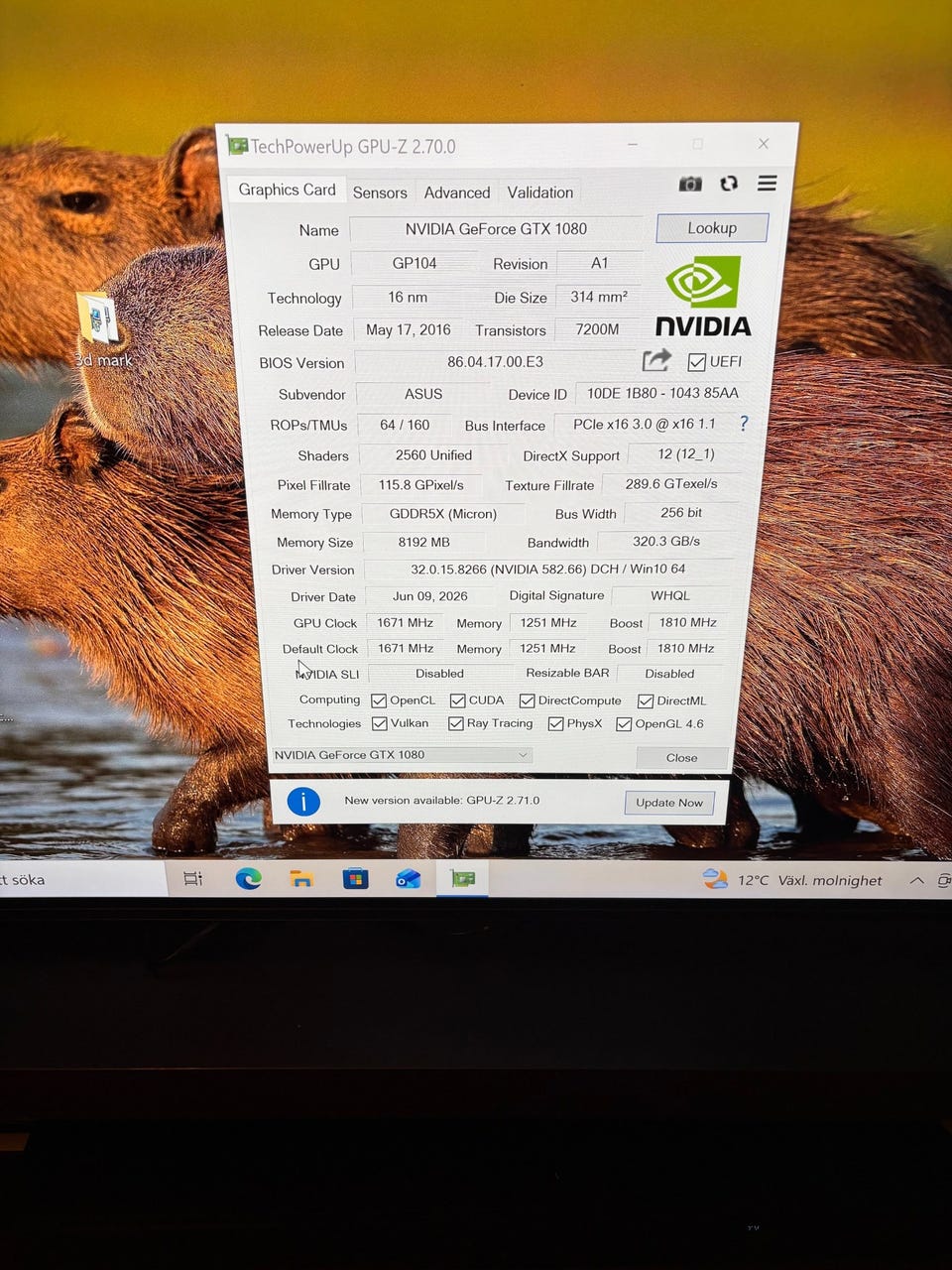
Task: Open Outlook from the taskbar
Action: [409, 878]
